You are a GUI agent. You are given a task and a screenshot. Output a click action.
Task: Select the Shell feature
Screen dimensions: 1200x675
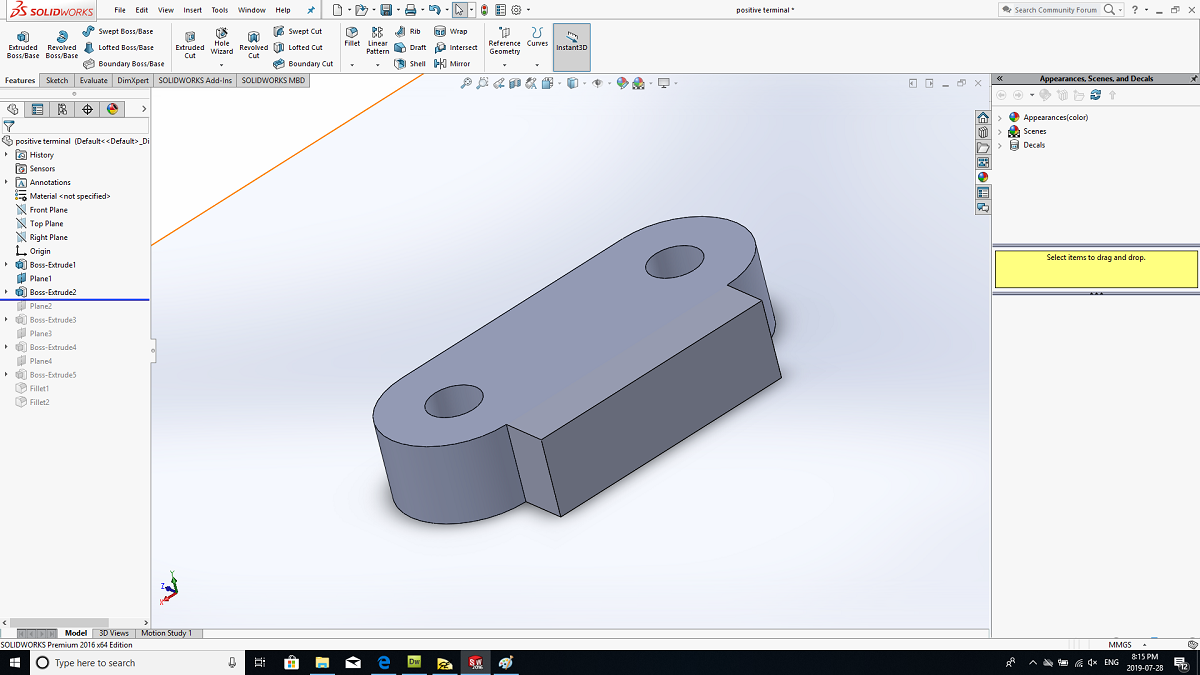(410, 63)
